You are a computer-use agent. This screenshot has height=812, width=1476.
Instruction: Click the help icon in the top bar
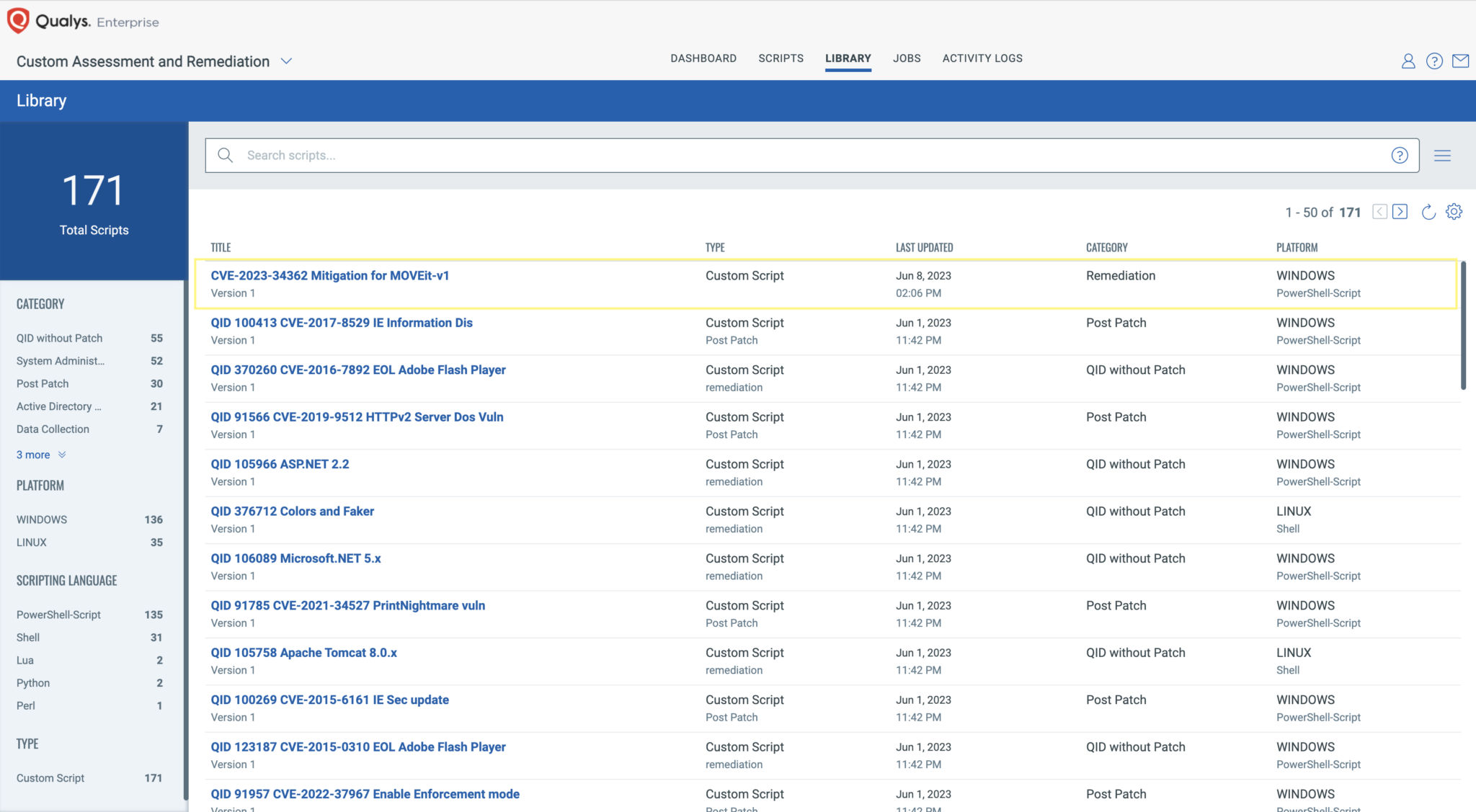click(x=1433, y=61)
